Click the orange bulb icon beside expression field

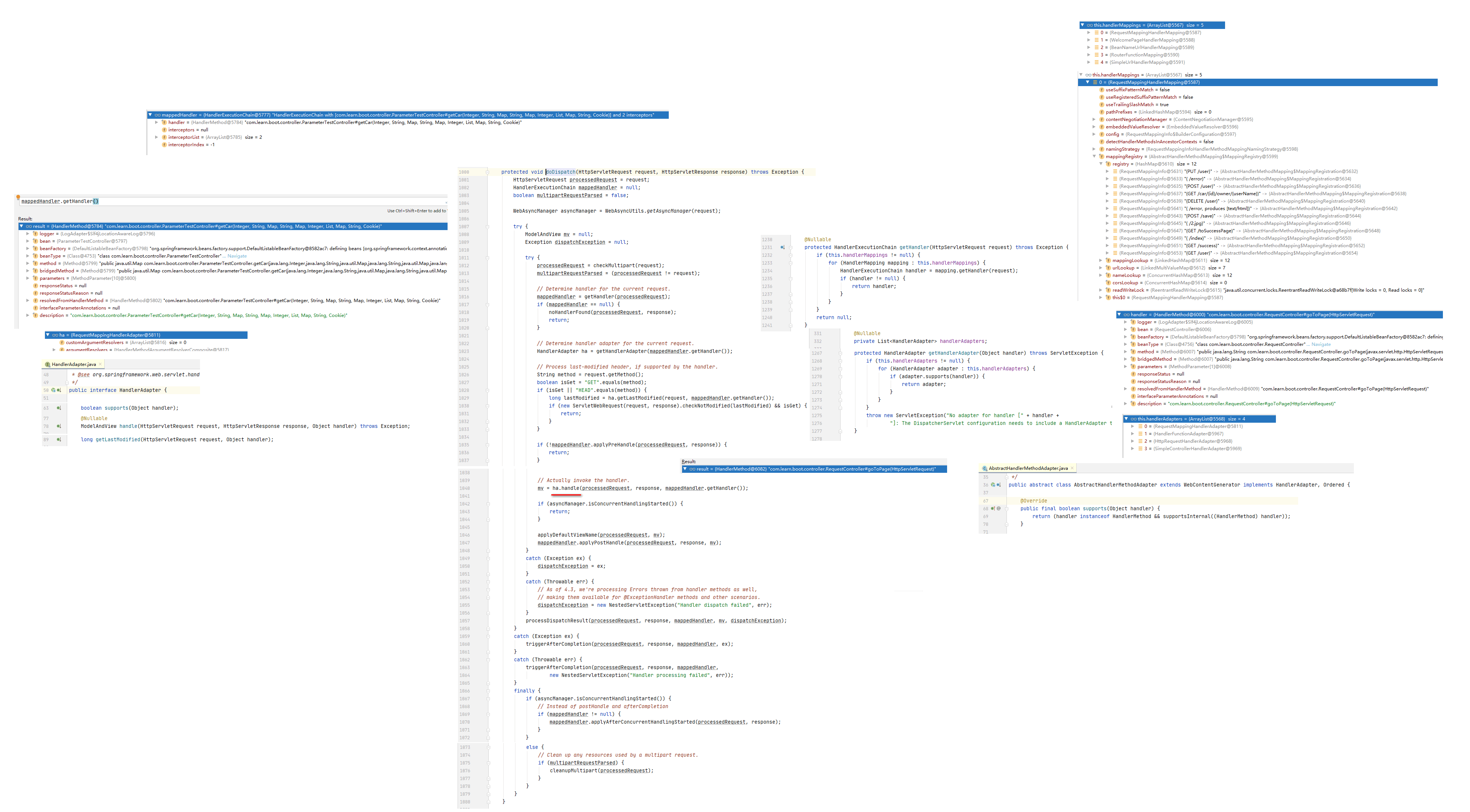tap(18, 197)
